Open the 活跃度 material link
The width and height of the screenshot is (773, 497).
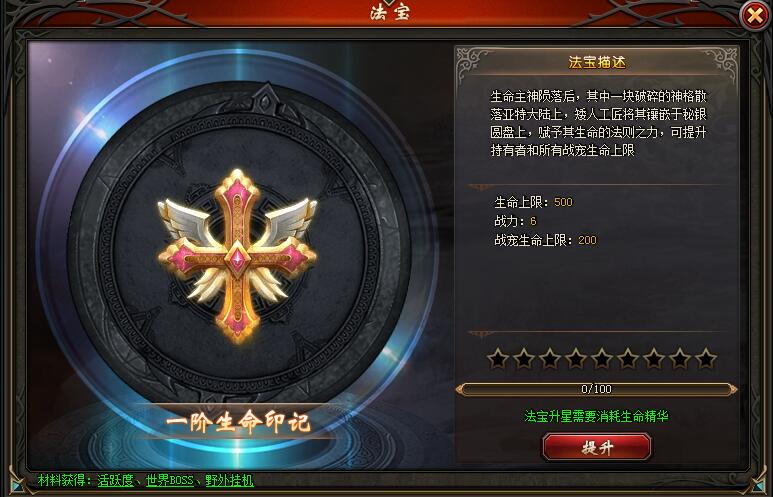115,480
